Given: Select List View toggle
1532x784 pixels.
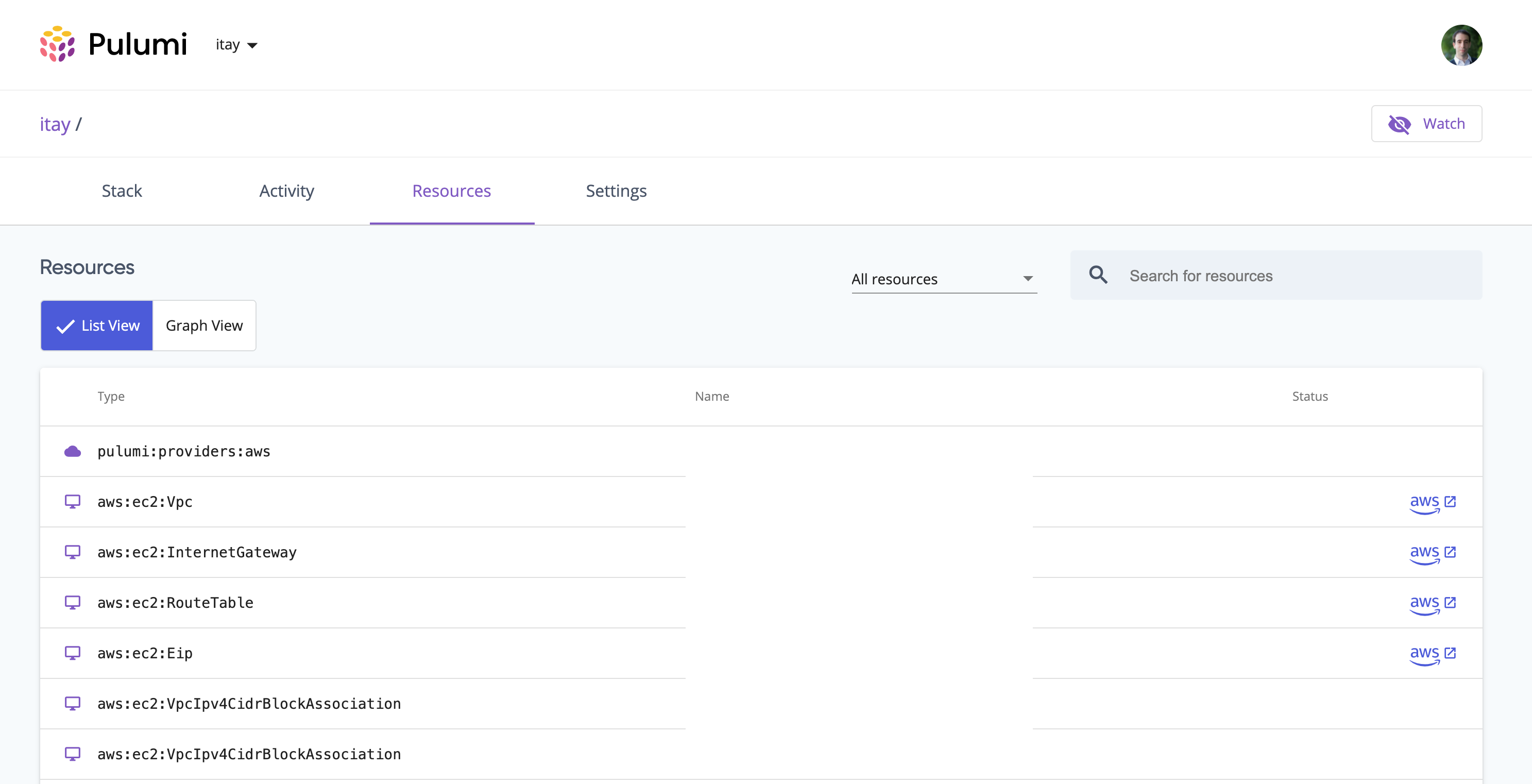Looking at the screenshot, I should point(97,326).
